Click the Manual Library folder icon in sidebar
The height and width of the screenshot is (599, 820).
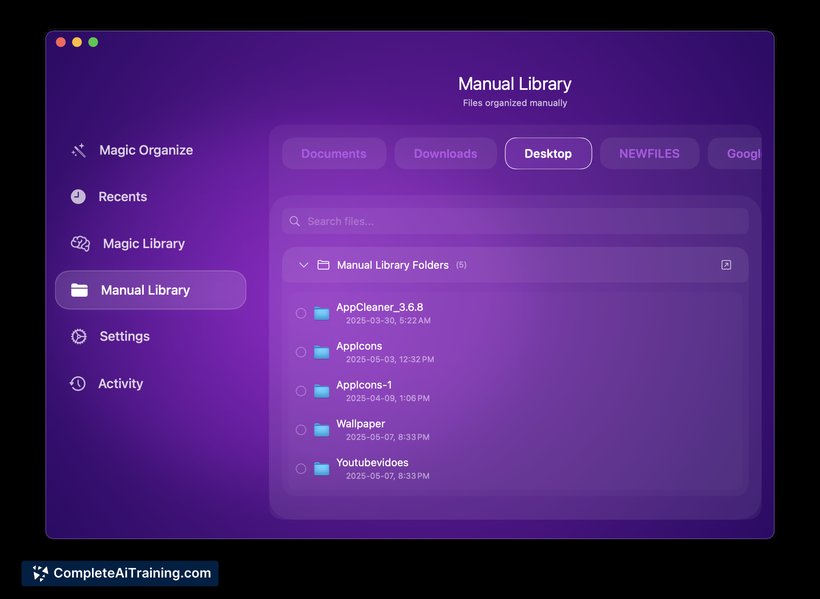[x=79, y=290]
